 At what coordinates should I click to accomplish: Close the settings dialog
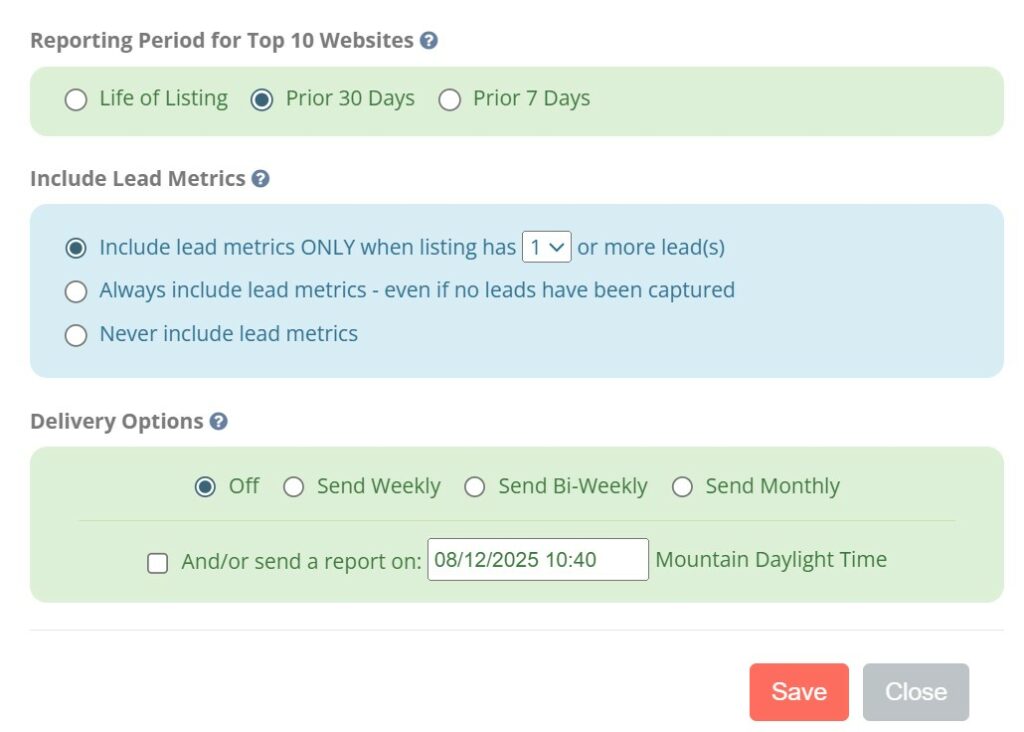point(916,692)
